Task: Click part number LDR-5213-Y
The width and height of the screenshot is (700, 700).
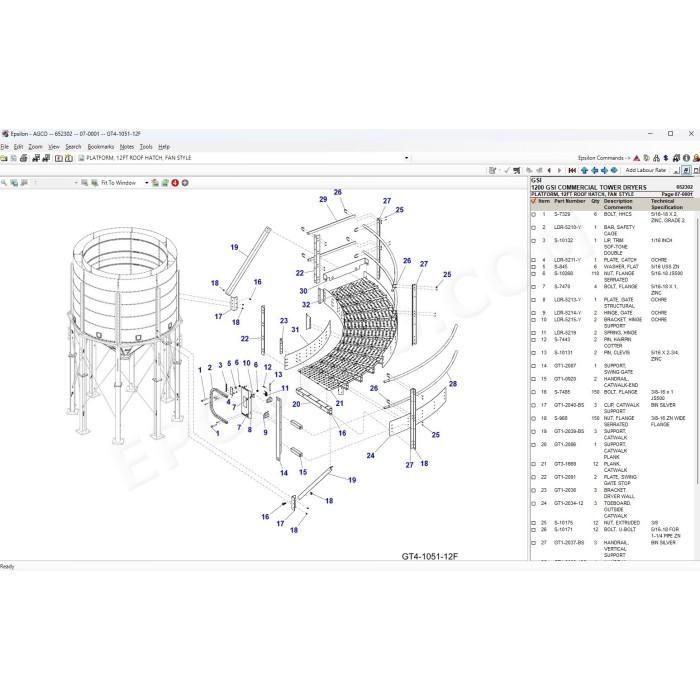Action: pos(567,300)
